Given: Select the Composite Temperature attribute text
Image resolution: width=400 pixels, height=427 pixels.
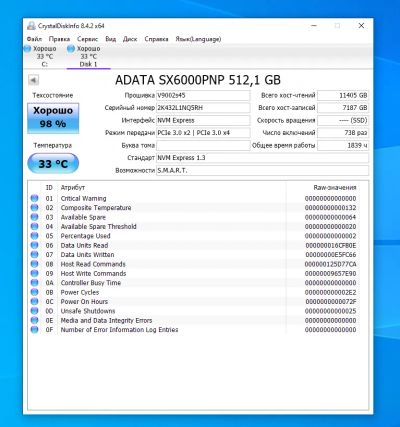Looking at the screenshot, I should pyautogui.click(x=96, y=208).
